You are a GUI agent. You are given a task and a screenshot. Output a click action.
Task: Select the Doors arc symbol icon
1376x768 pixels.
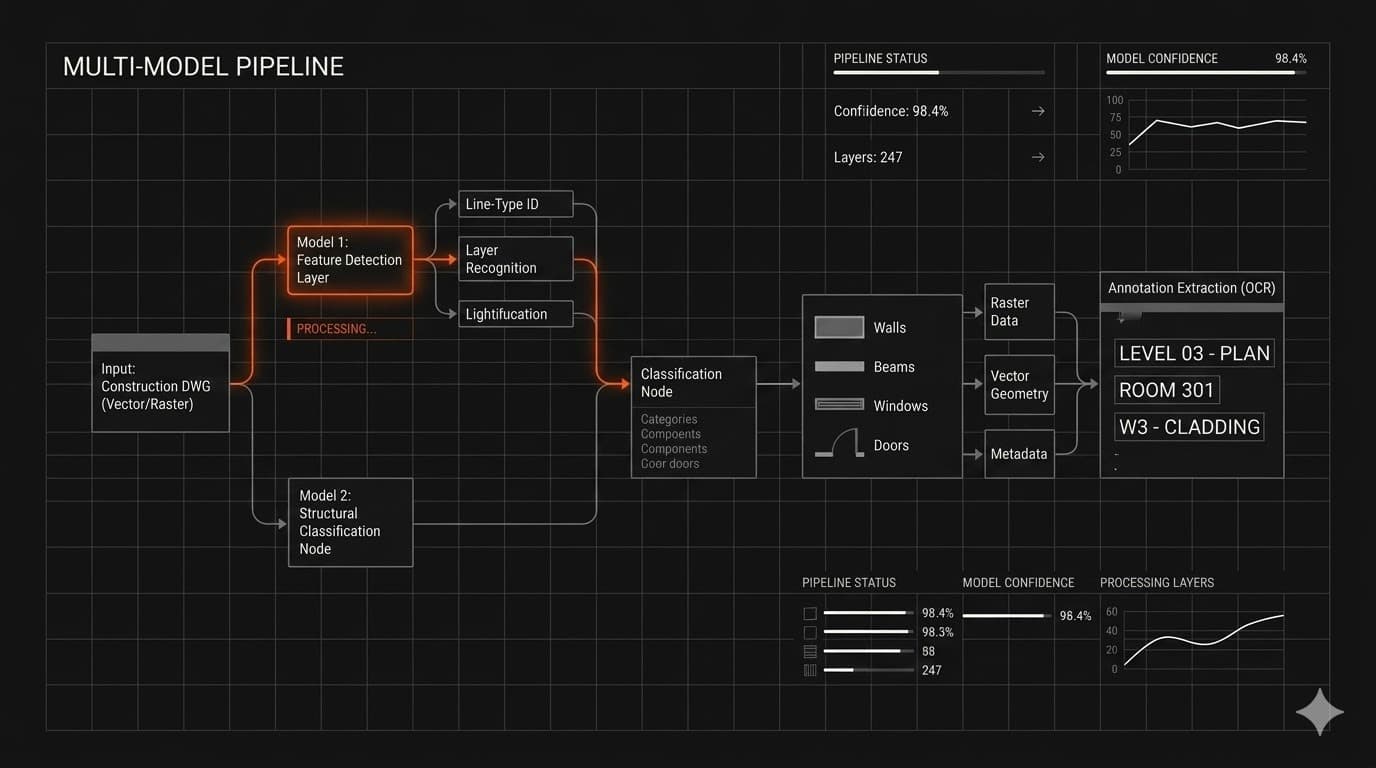pyautogui.click(x=839, y=442)
